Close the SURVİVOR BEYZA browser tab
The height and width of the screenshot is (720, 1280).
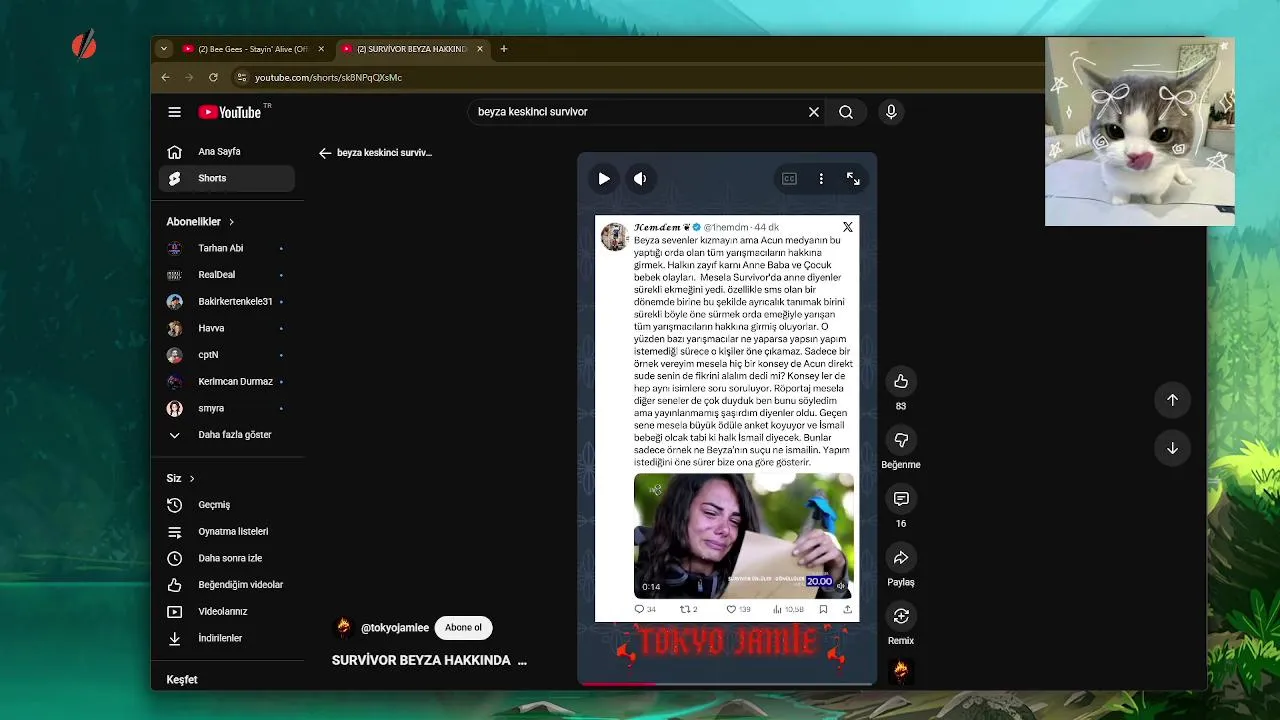480,49
